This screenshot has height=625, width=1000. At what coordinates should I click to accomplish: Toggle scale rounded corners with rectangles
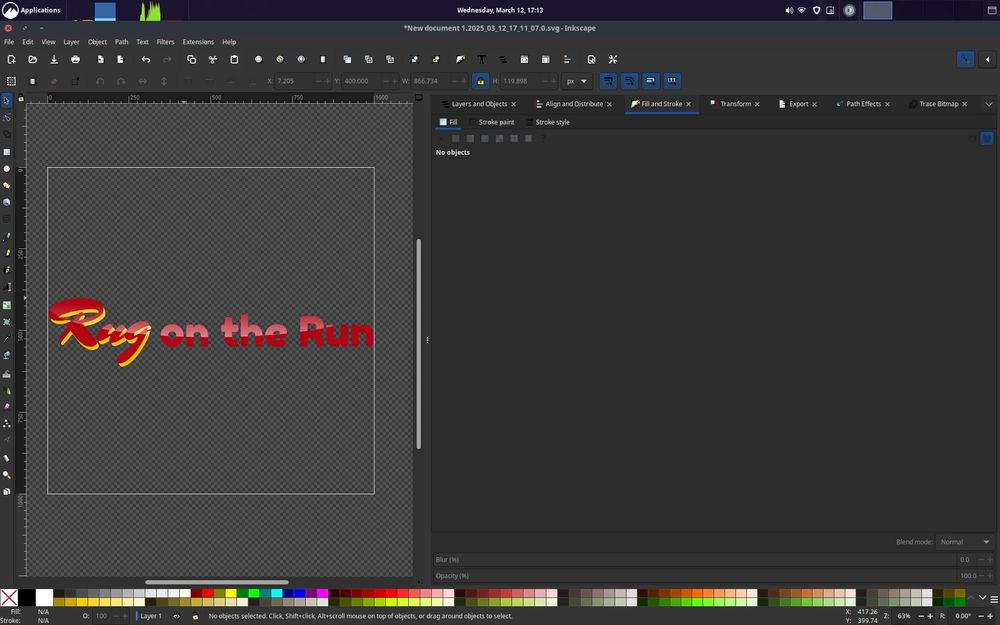point(629,81)
